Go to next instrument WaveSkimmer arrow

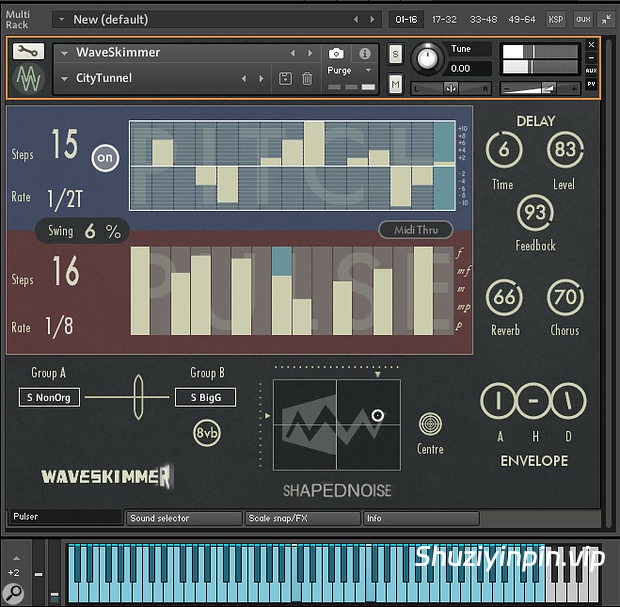pyautogui.click(x=310, y=53)
